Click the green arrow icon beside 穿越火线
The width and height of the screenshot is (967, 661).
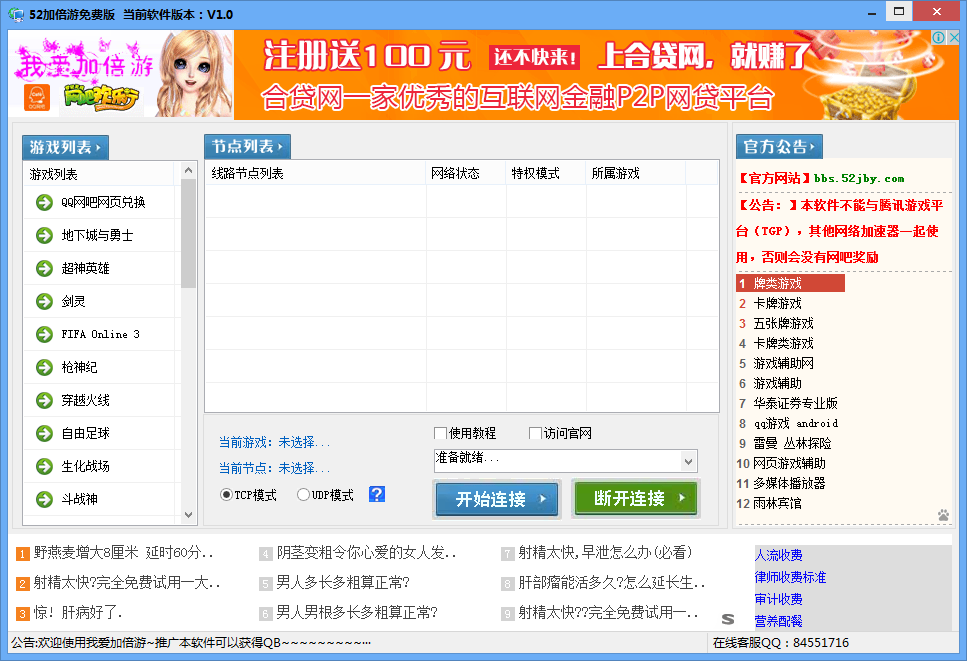pos(44,400)
